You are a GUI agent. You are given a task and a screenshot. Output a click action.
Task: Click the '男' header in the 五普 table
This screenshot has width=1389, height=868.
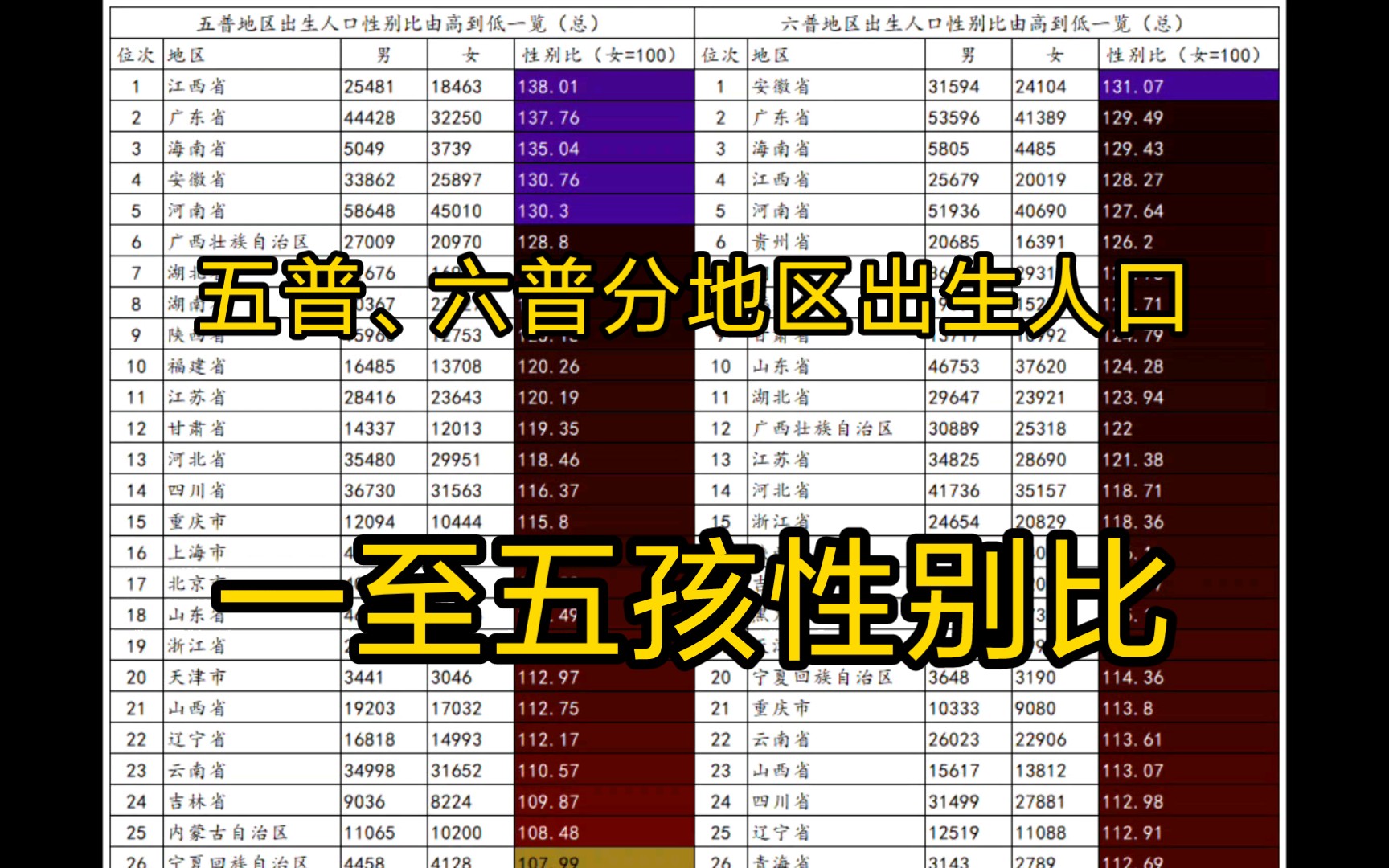(x=383, y=55)
